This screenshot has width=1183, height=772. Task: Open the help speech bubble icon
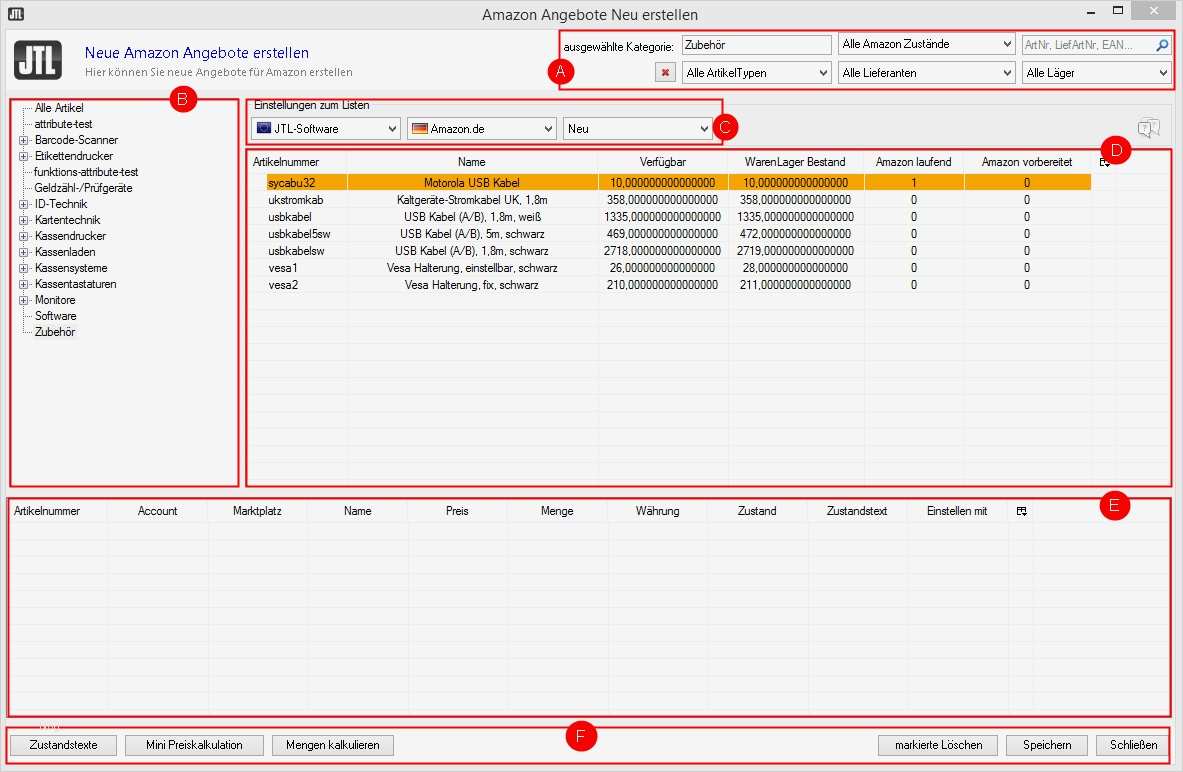coord(1148,128)
